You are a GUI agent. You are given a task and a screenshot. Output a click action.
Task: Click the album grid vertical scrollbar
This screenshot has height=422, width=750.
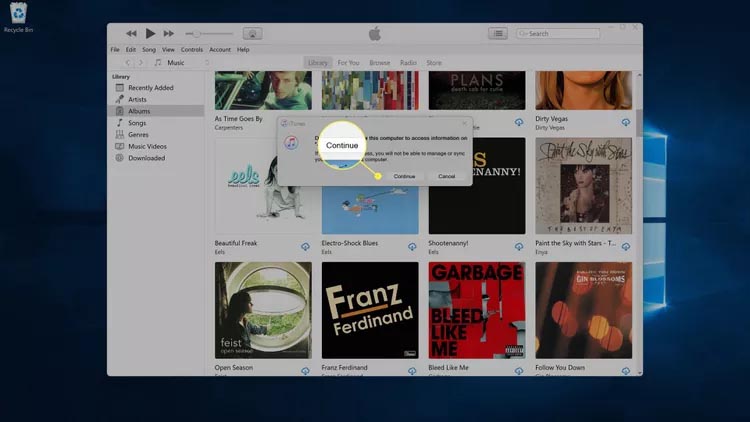[640, 122]
